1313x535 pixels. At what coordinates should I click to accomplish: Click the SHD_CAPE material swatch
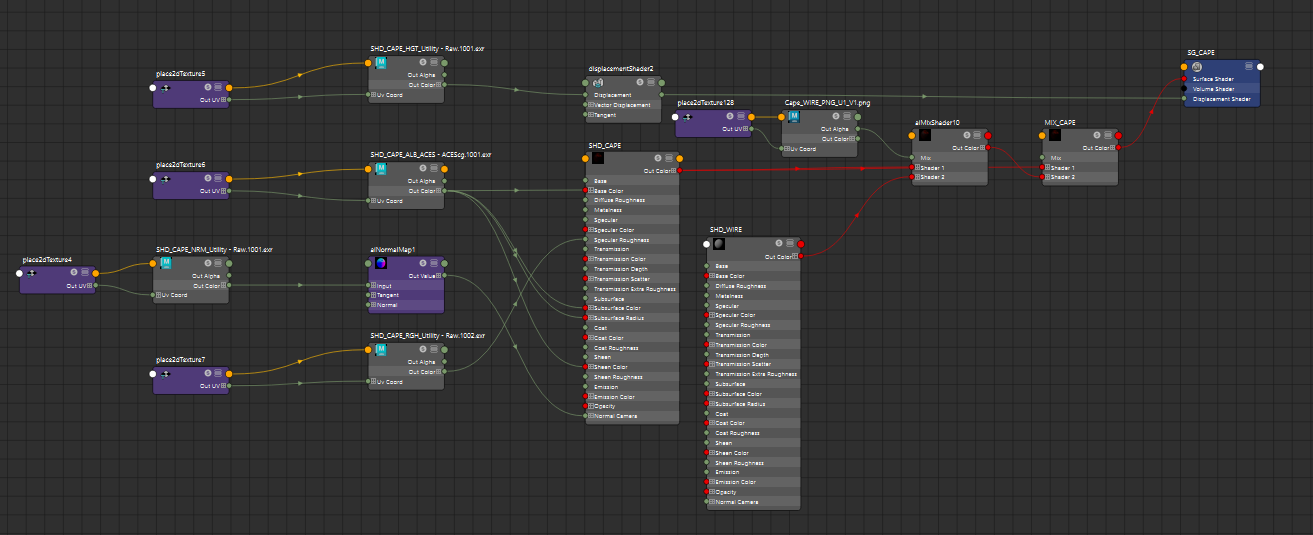click(598, 158)
